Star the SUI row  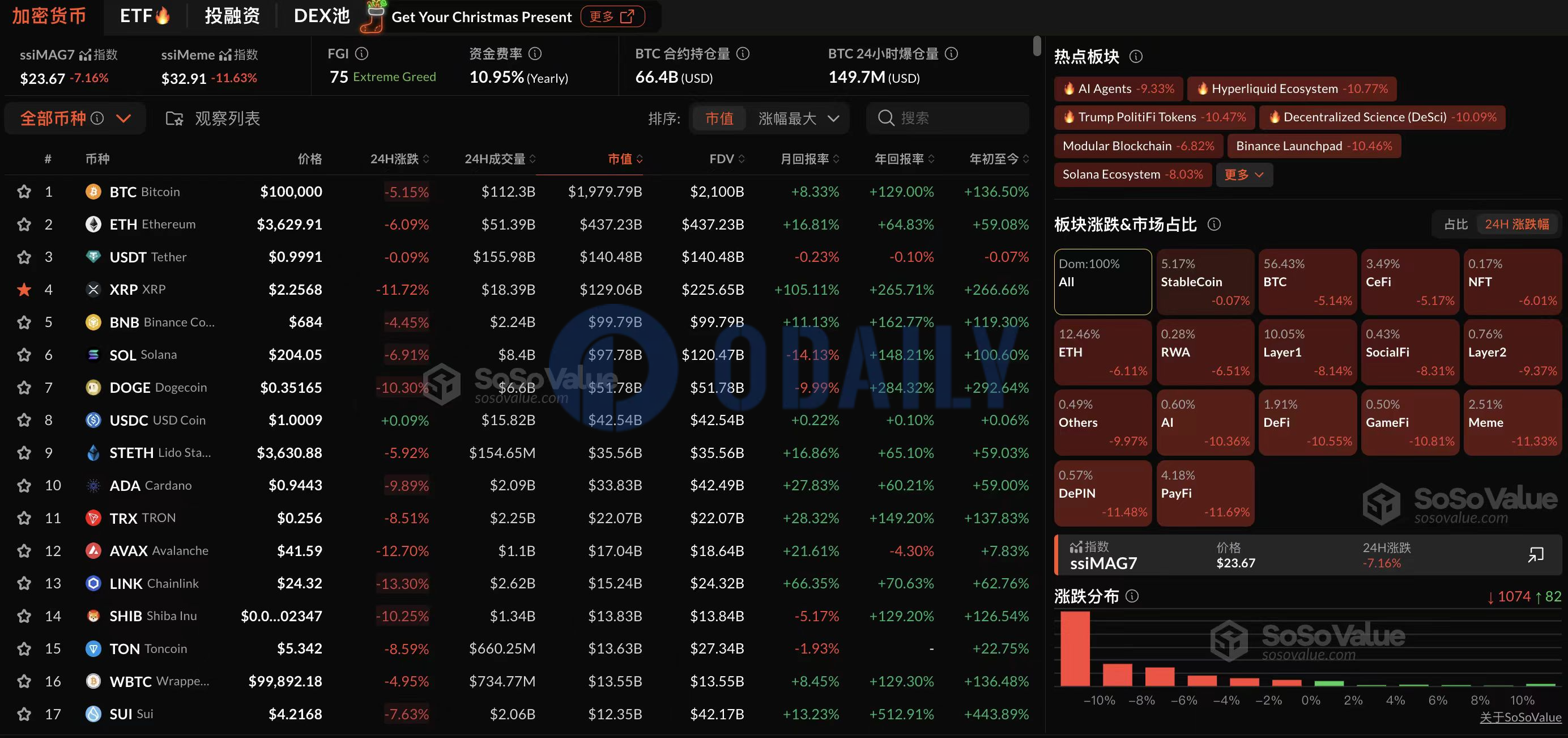[x=24, y=714]
